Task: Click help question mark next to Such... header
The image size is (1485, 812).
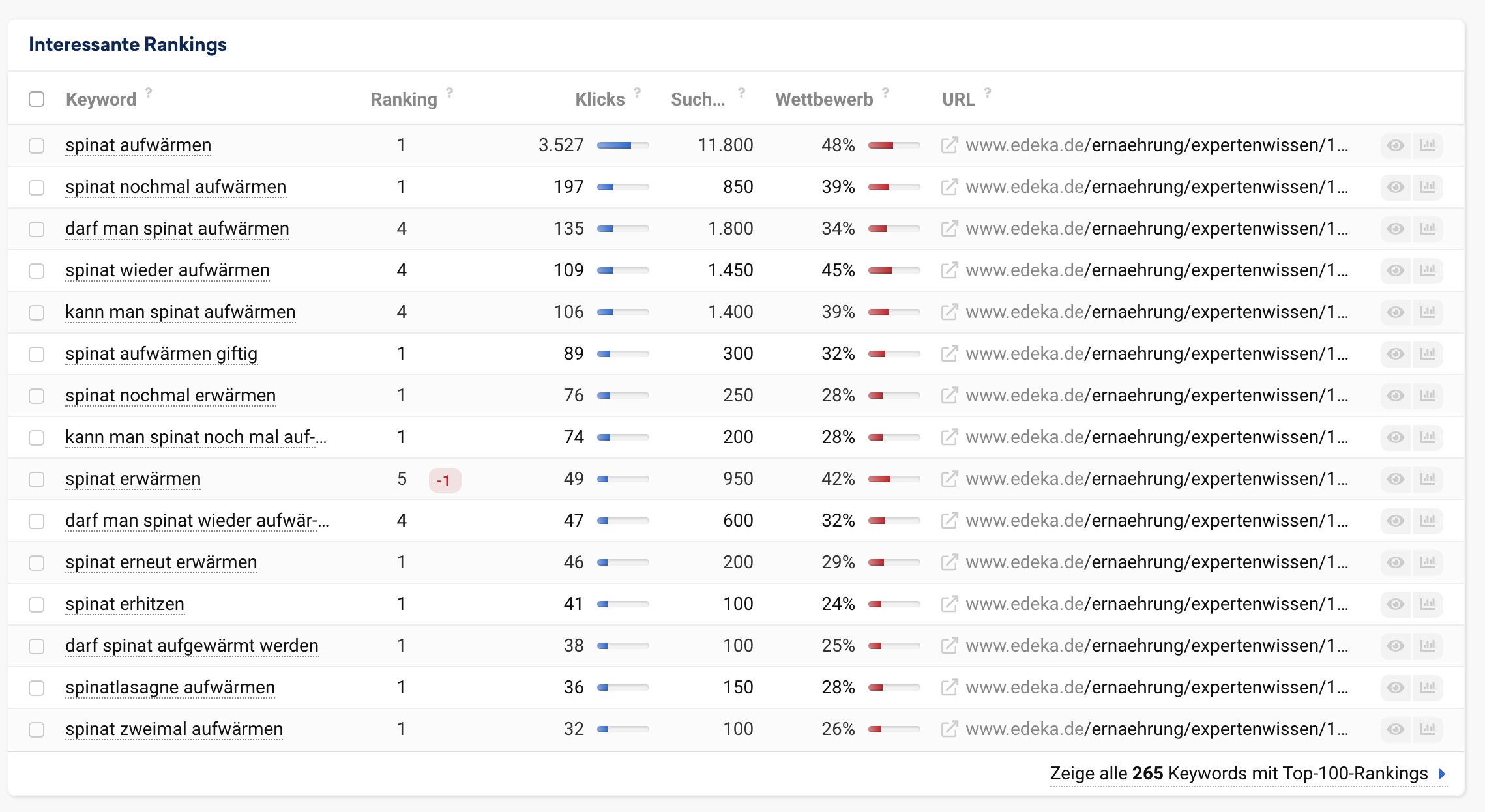Action: 742,93
